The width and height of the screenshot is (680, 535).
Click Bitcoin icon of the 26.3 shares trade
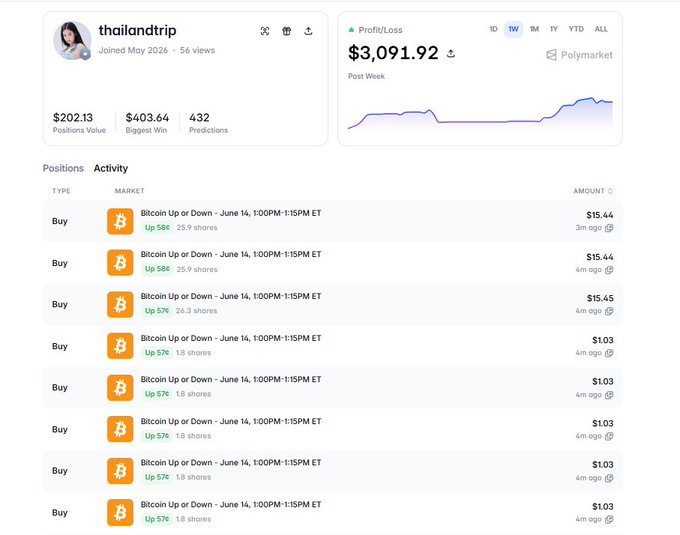pyautogui.click(x=120, y=304)
